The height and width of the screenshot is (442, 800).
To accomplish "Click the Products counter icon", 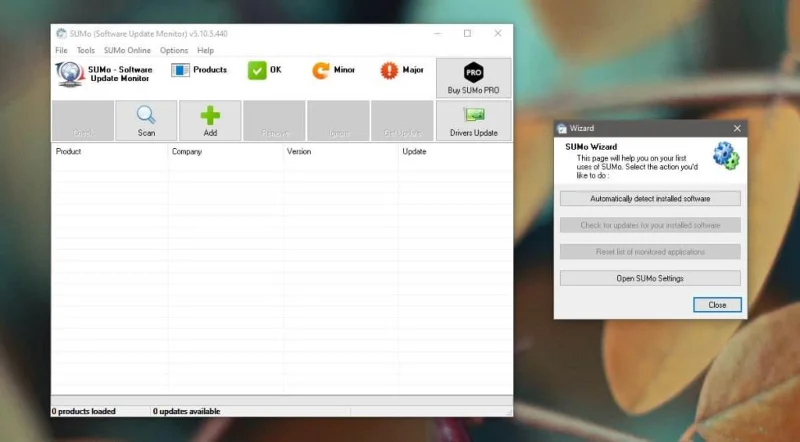I will [180, 70].
